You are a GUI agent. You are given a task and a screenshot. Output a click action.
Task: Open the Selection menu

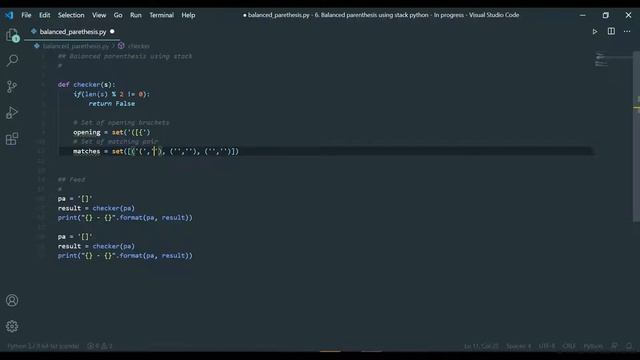pyautogui.click(x=71, y=15)
